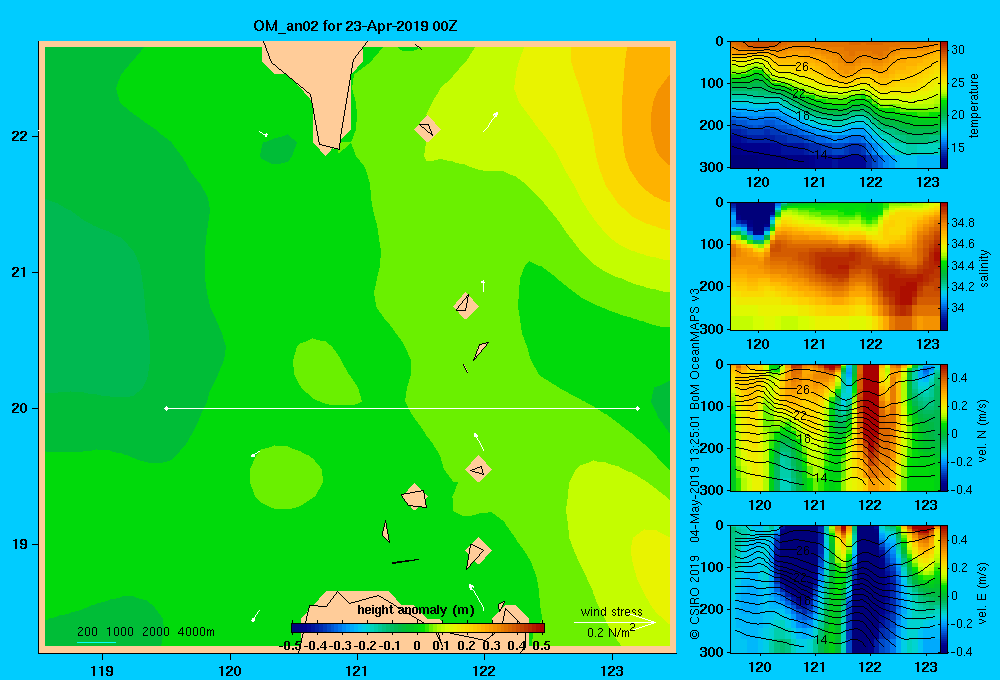The width and height of the screenshot is (1000, 680).
Task: Select the transect line's western endpoint marker
Action: click(166, 408)
